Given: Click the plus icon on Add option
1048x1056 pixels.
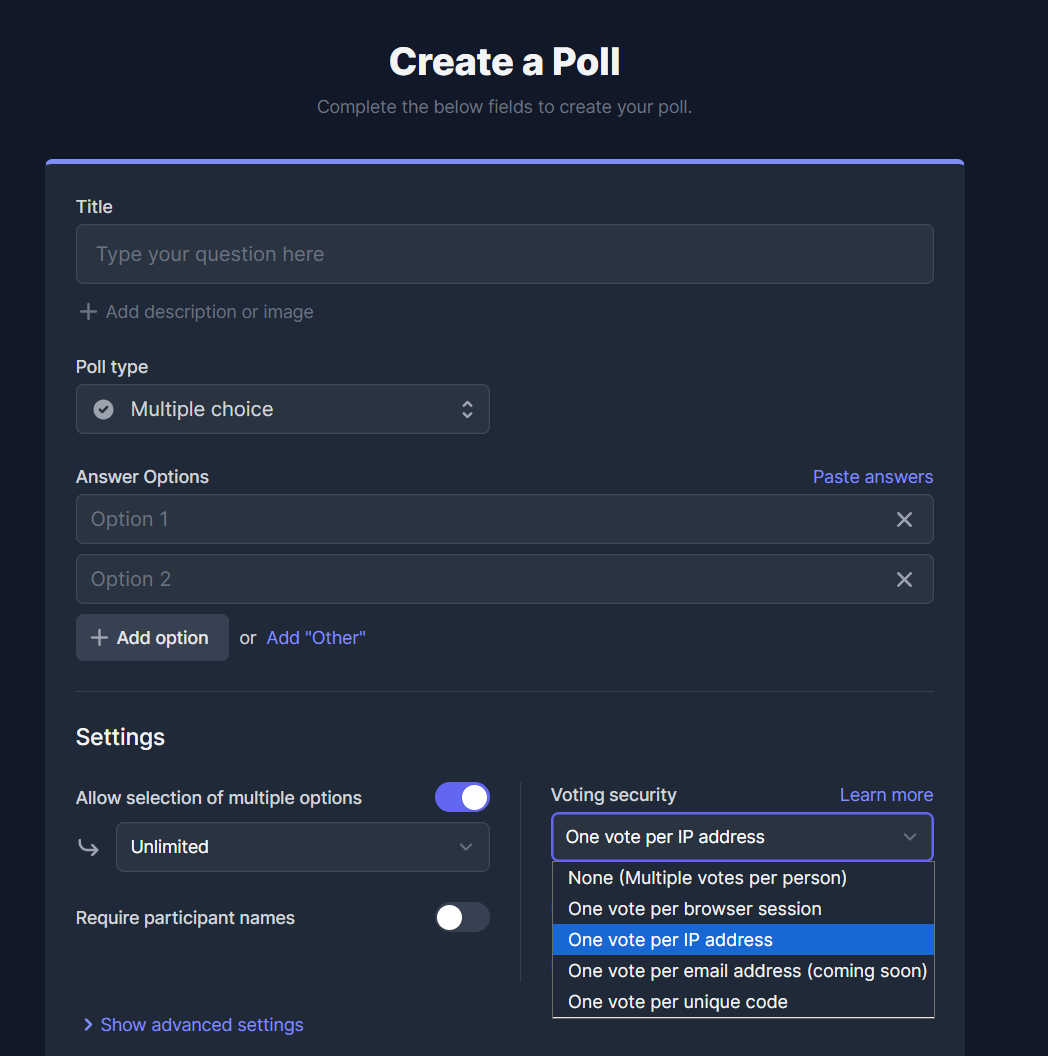Looking at the screenshot, I should pos(99,638).
